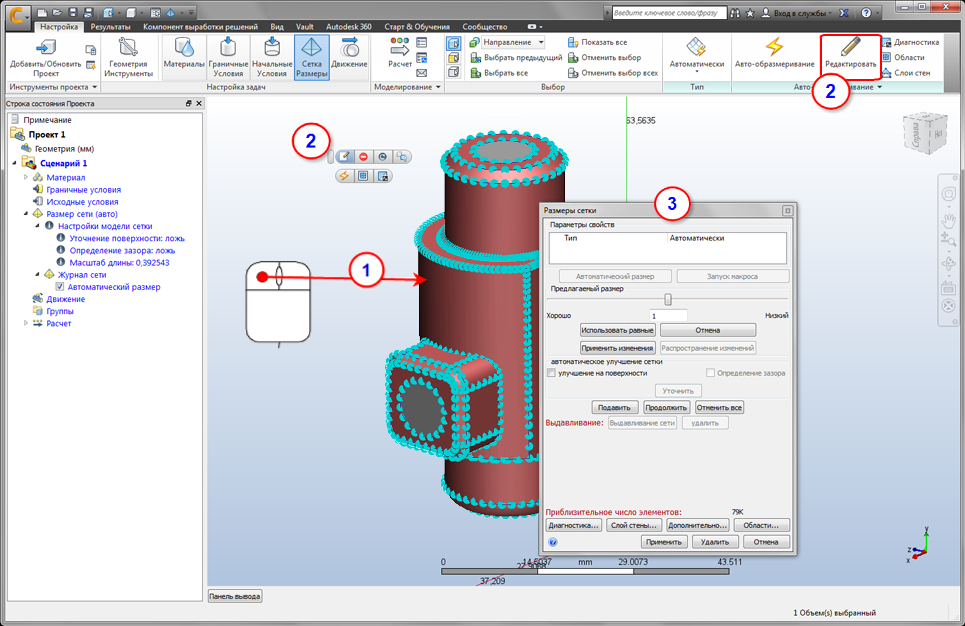
Task: Toggle Определение зазора checkbox
Action: 711,373
